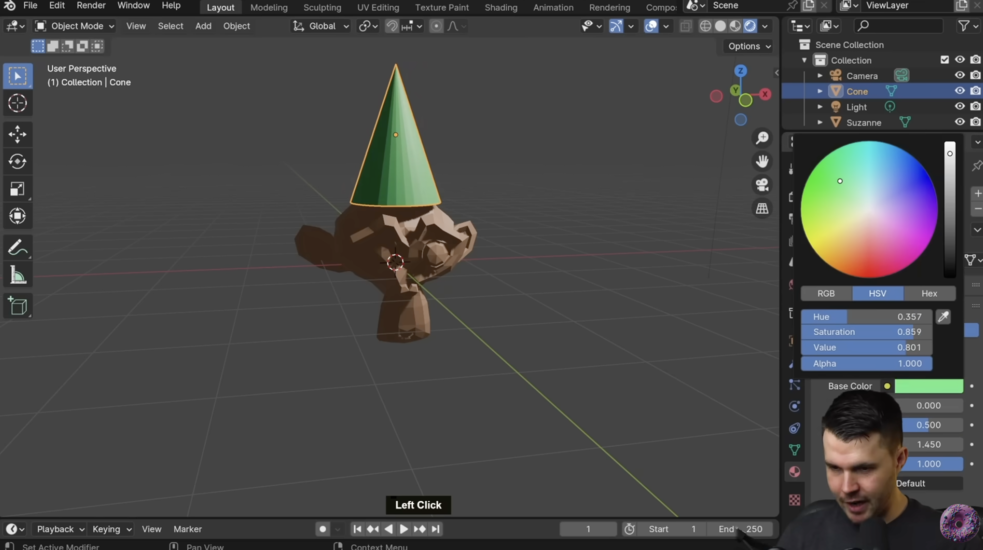Image resolution: width=983 pixels, height=550 pixels.
Task: Open the Material properties tab icon
Action: pyautogui.click(x=794, y=472)
